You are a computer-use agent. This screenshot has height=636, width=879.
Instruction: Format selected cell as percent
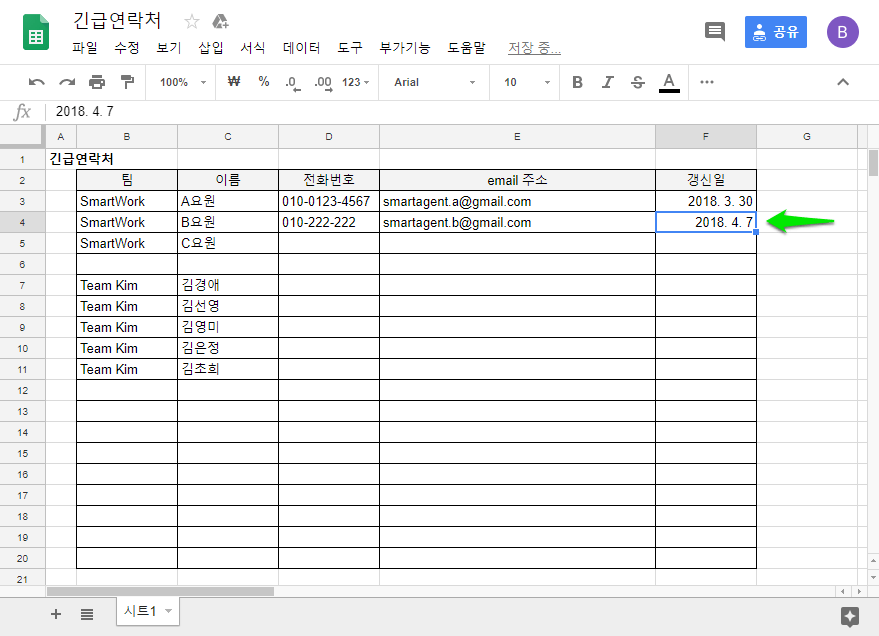263,82
